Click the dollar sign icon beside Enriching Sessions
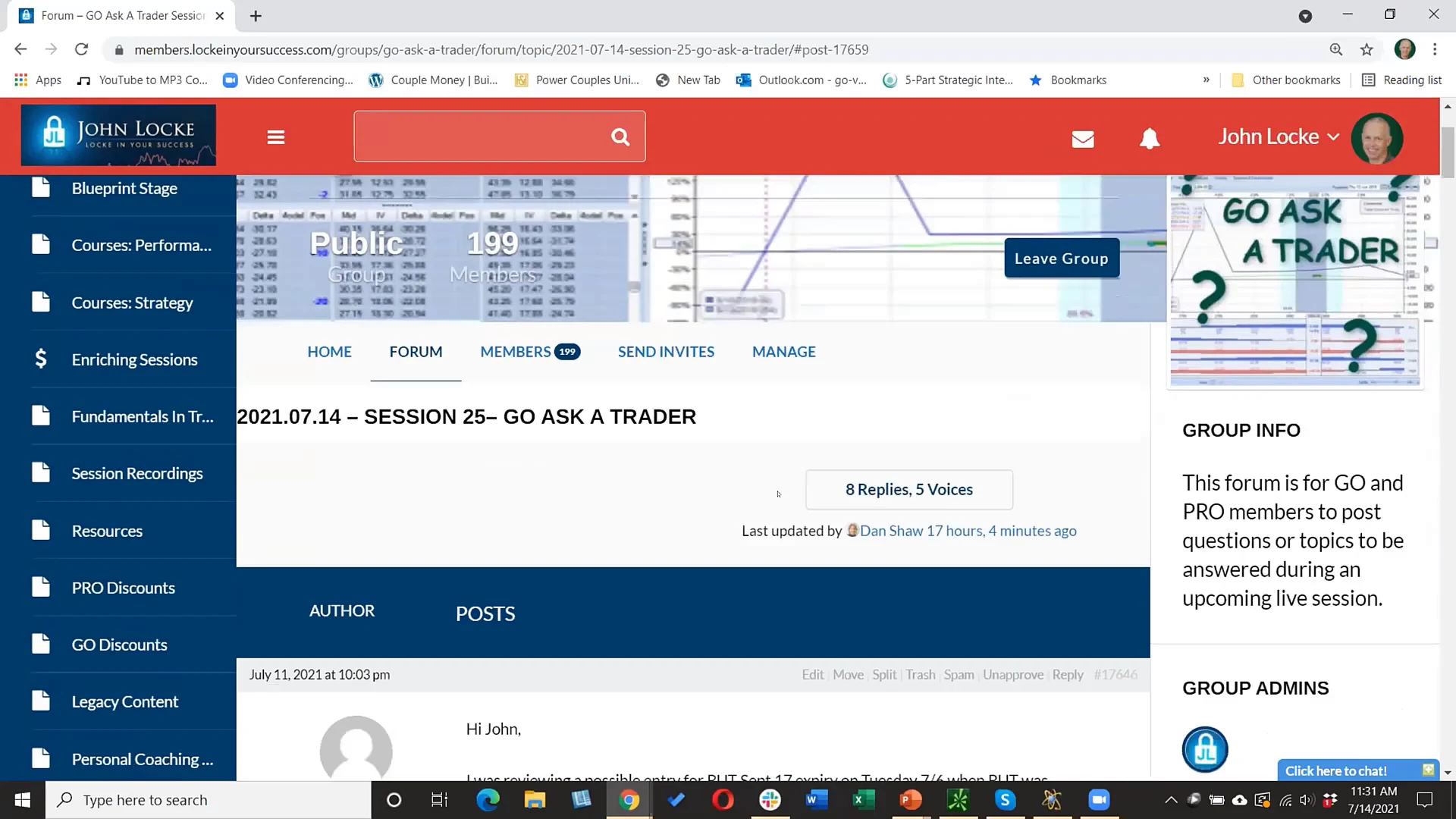The image size is (1456, 819). point(41,358)
